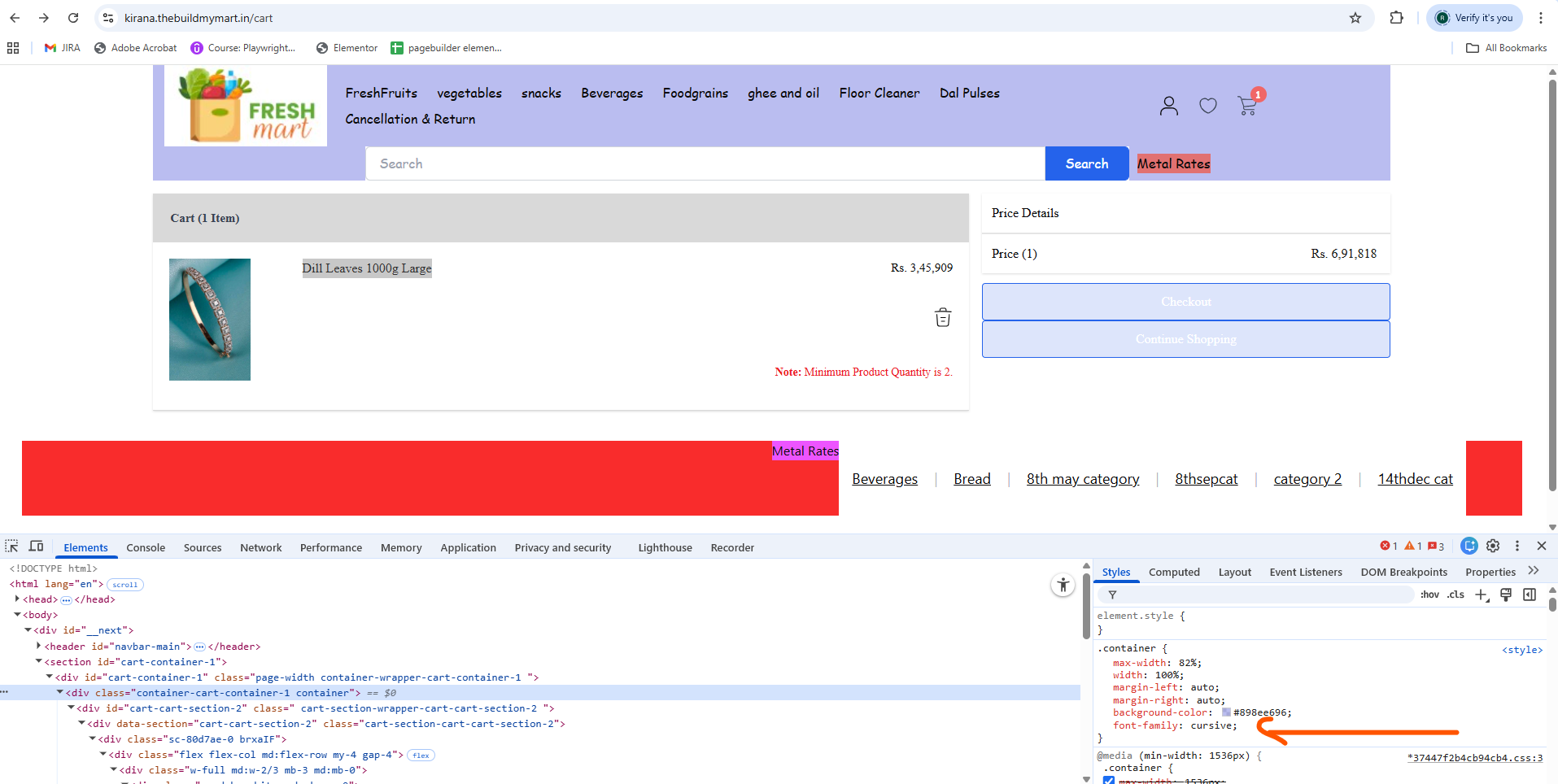Image resolution: width=1558 pixels, height=784 pixels.
Task: Open Cancellation & Return nav link
Action: coord(410,119)
